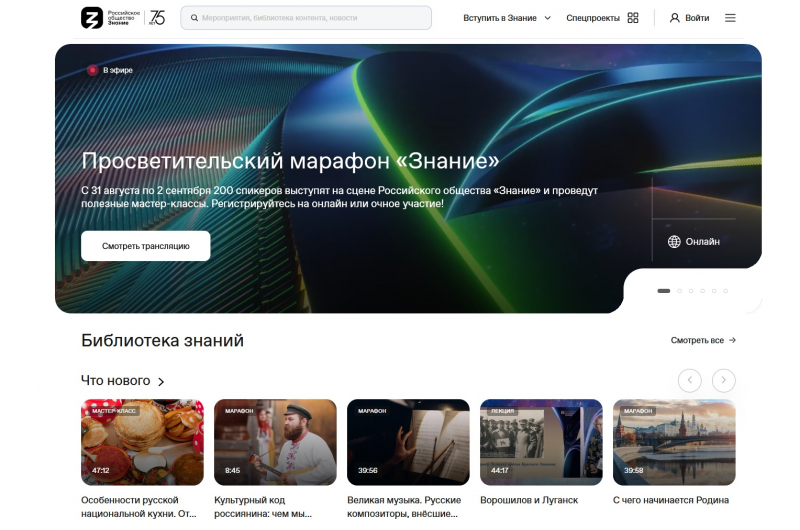Viewport: 800px width, 530px height.
Task: Click the red live indicator dot
Action: (92, 70)
